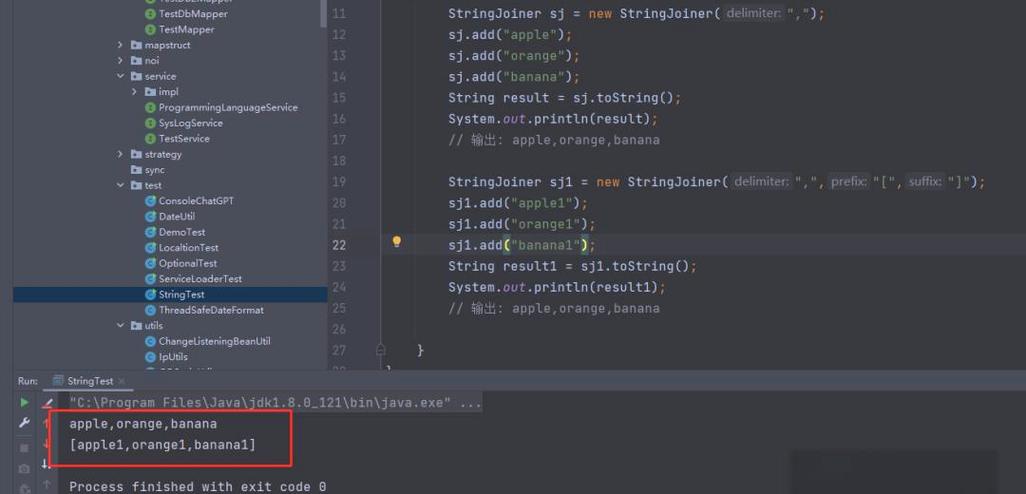This screenshot has height=494, width=1026.
Task: Switch to StringTest run tab
Action: click(90, 381)
